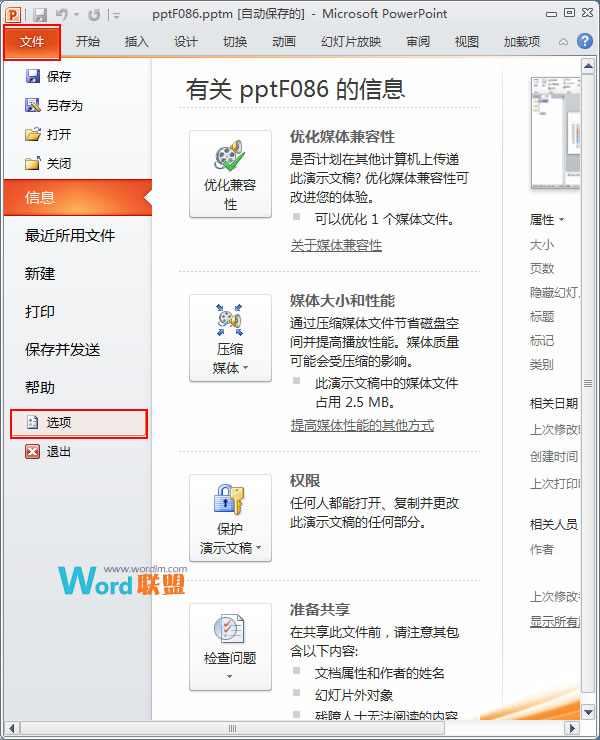Open the 保护演示文稿 protect presentation dropdown
The image size is (600, 740).
tap(230, 518)
